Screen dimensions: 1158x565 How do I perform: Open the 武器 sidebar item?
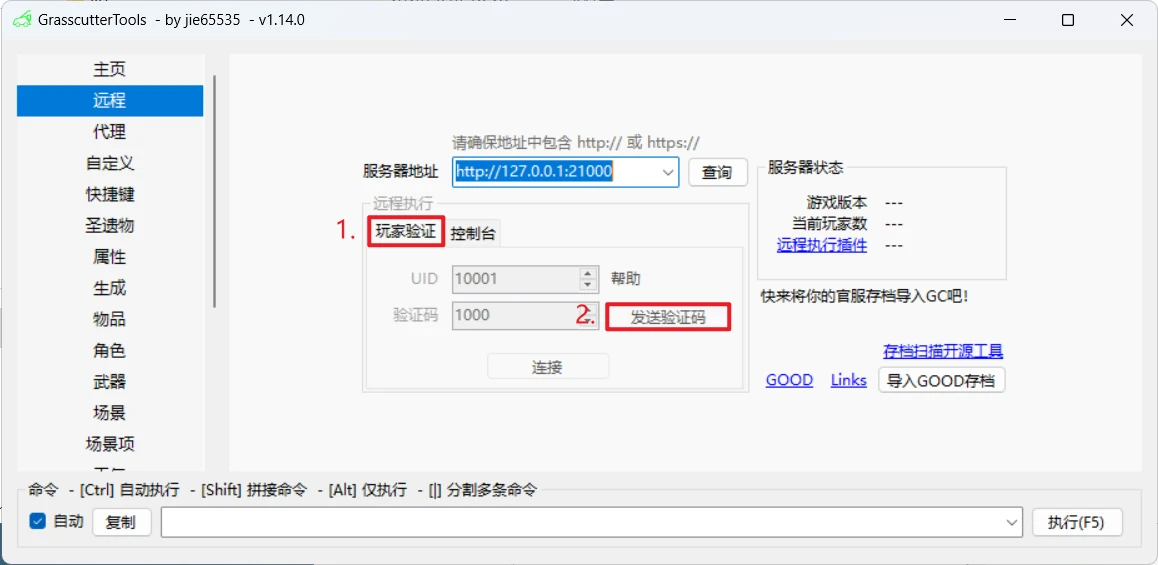[109, 382]
